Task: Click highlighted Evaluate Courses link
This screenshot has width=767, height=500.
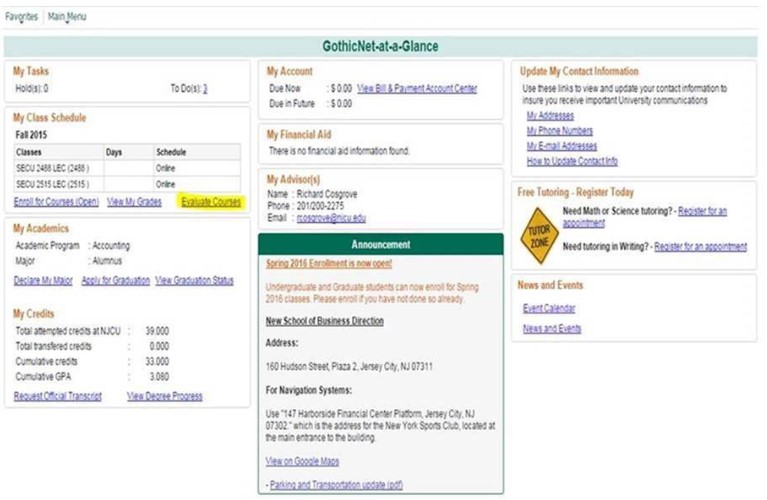Action: pos(211,202)
